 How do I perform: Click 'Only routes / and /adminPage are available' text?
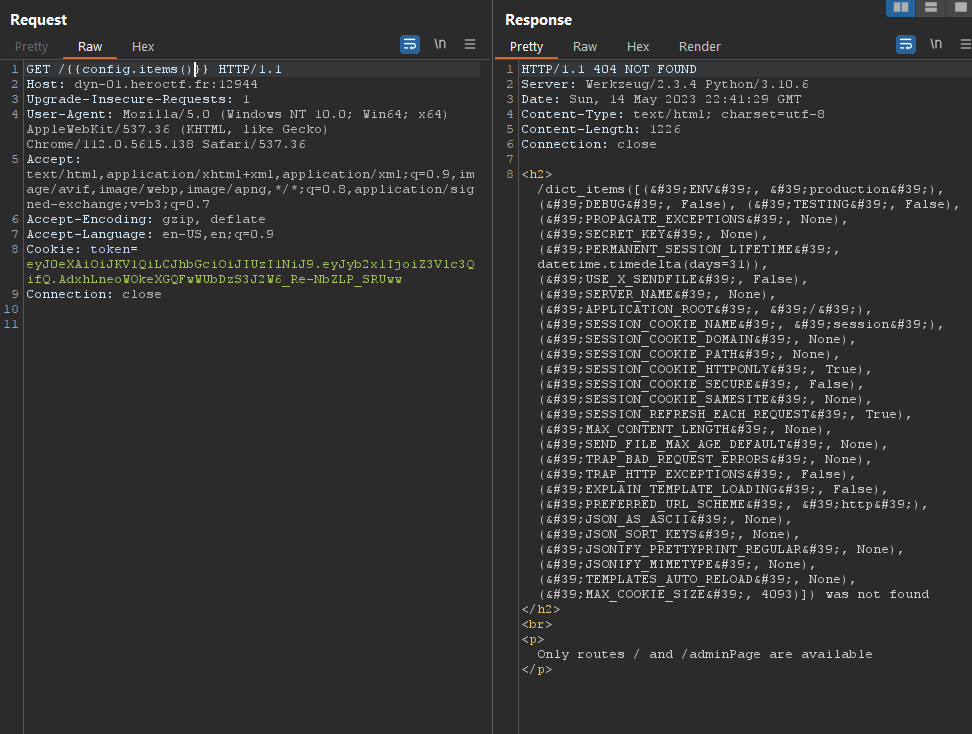point(705,655)
